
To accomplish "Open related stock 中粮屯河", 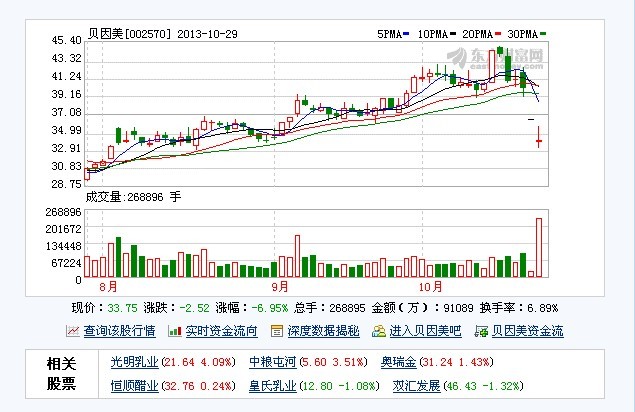I will [x=273, y=362].
